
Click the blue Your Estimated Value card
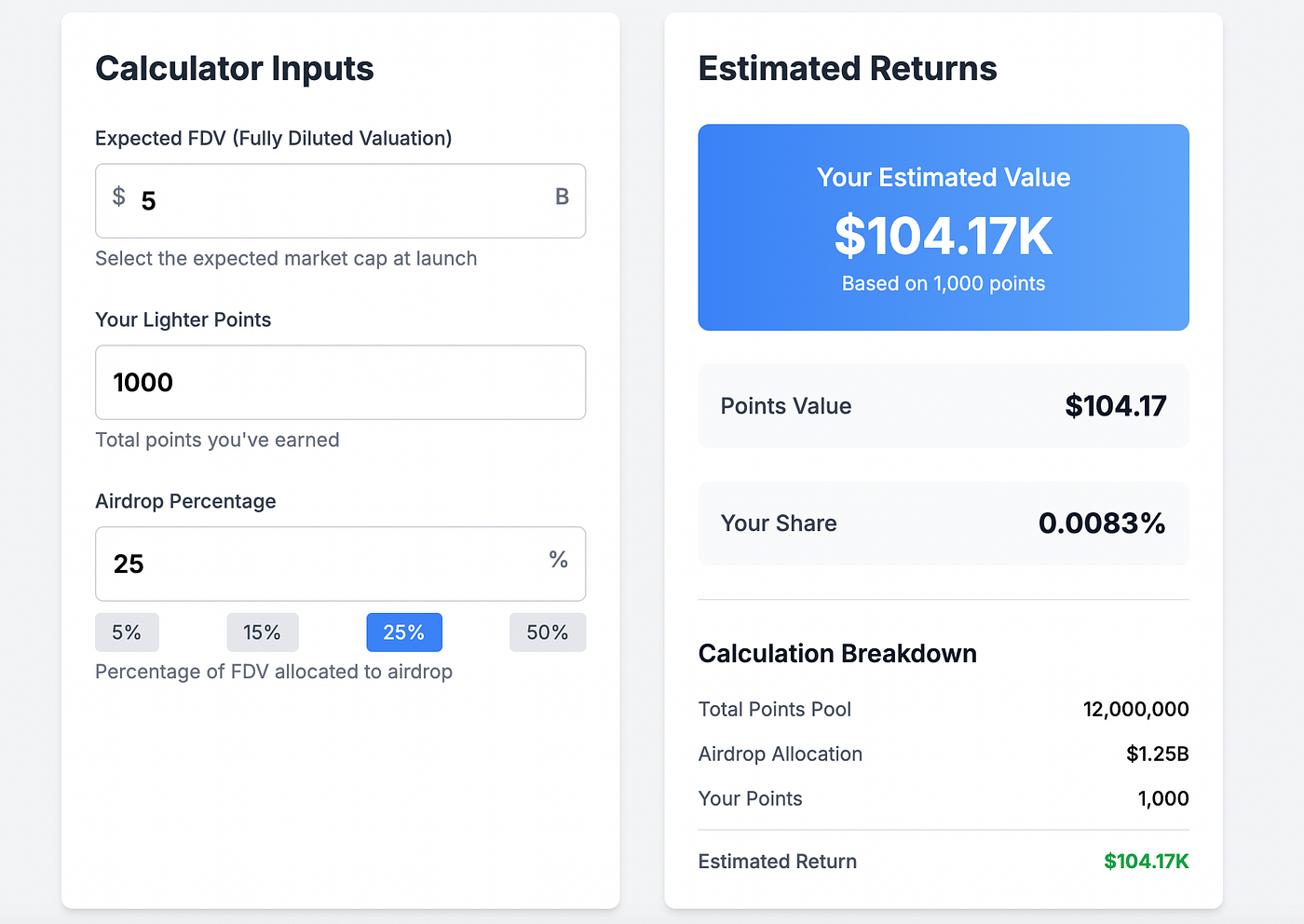click(943, 227)
